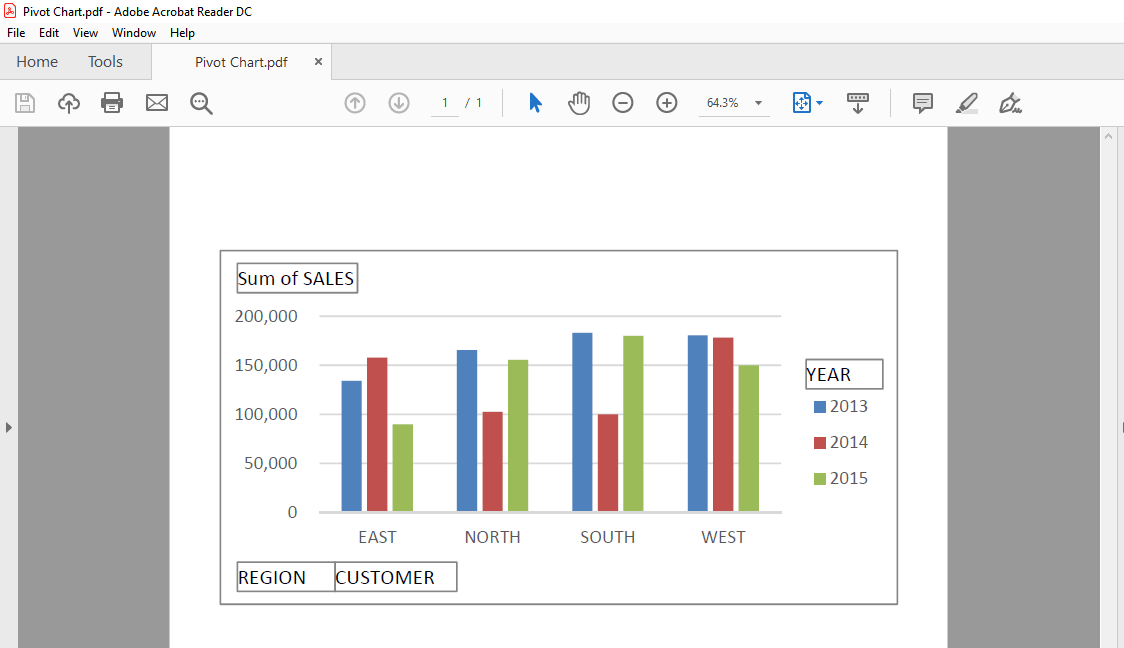Open the Find text magnifier icon
Image resolution: width=1124 pixels, height=648 pixels.
coord(201,103)
